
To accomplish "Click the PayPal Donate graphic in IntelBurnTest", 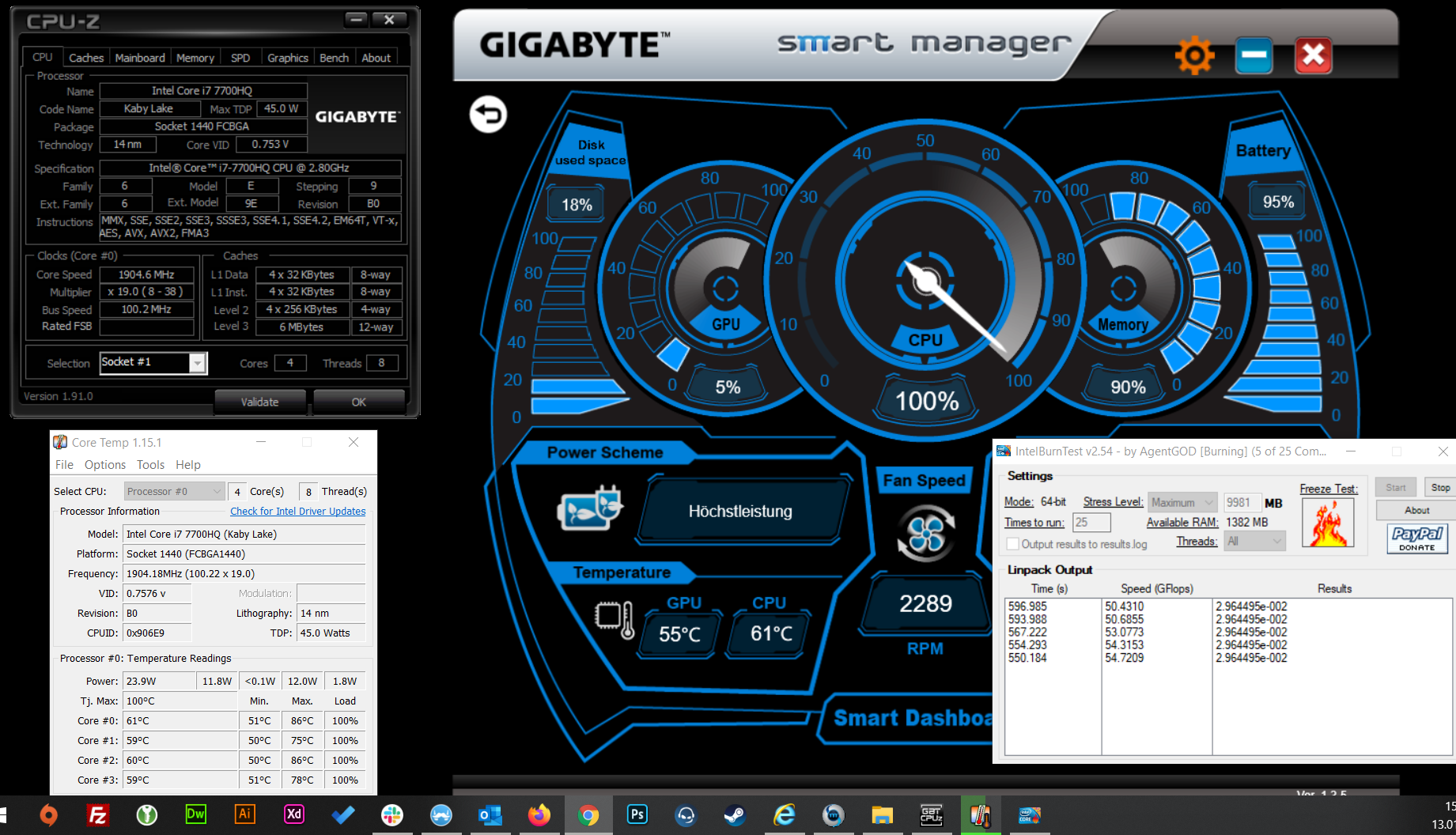I will click(1416, 538).
